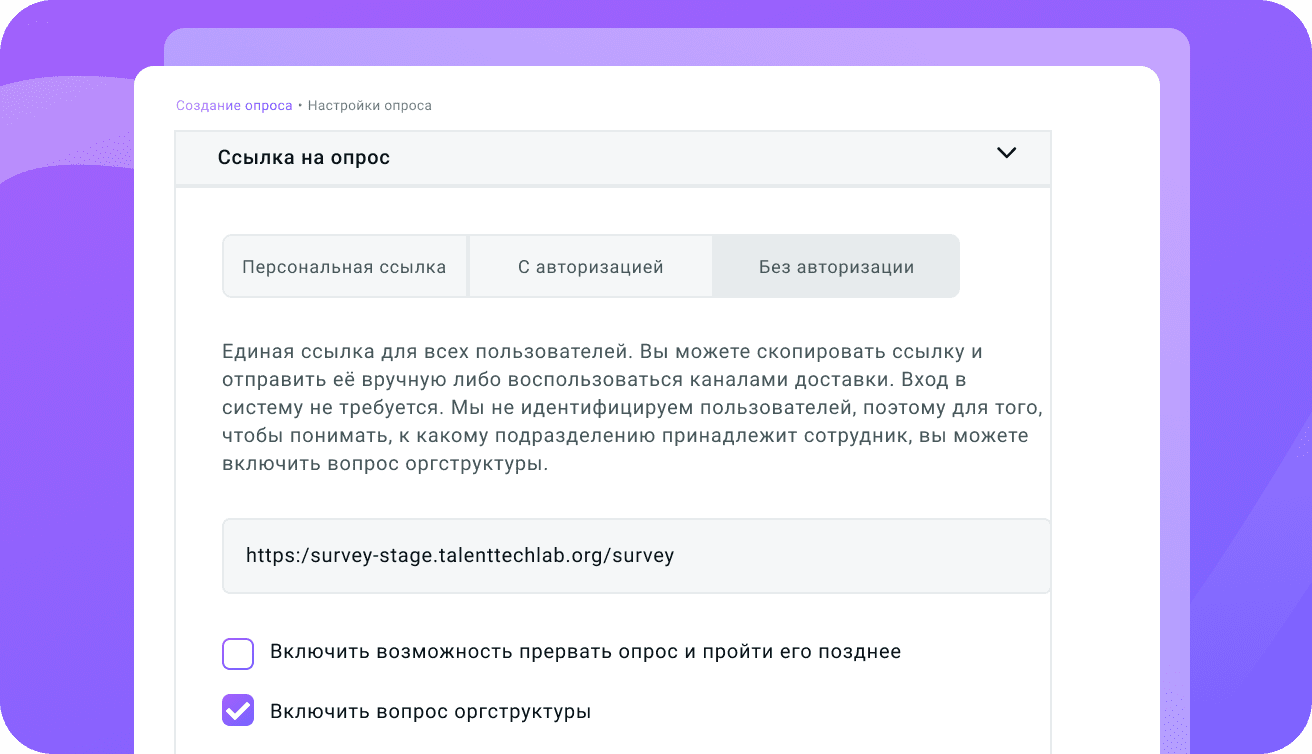Image resolution: width=1312 pixels, height=754 pixels.
Task: Collapse the Ссылка на опрос section chevron
Action: point(1007,153)
